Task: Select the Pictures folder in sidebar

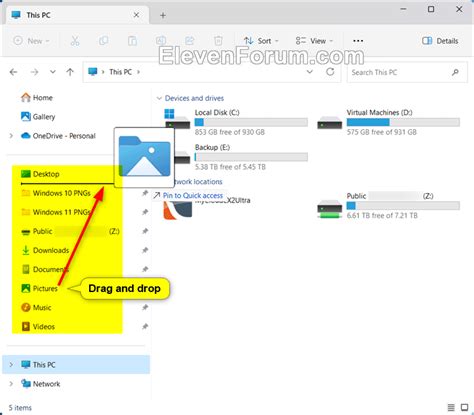Action: (x=39, y=288)
